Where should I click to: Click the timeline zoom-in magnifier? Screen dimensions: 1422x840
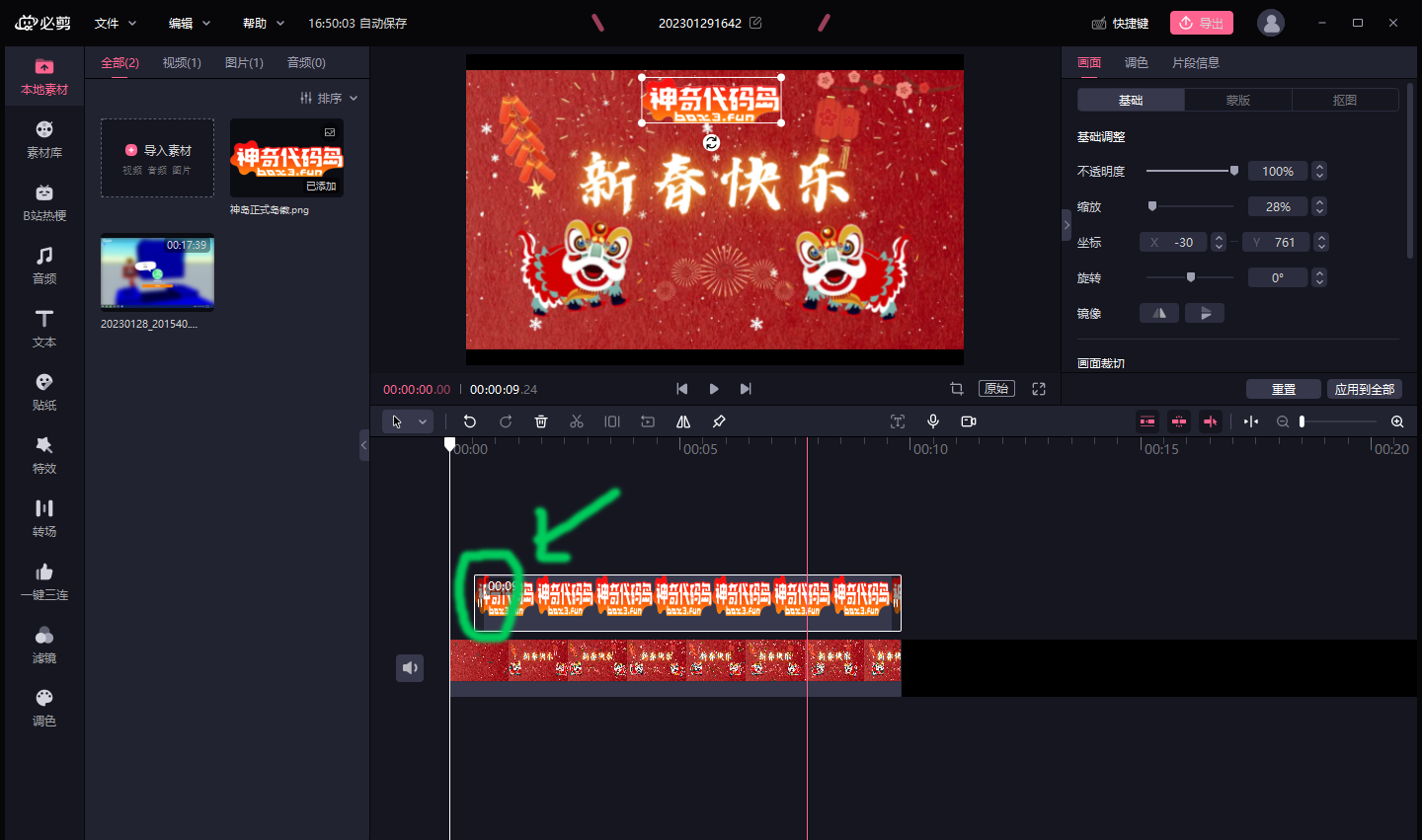(x=1397, y=421)
